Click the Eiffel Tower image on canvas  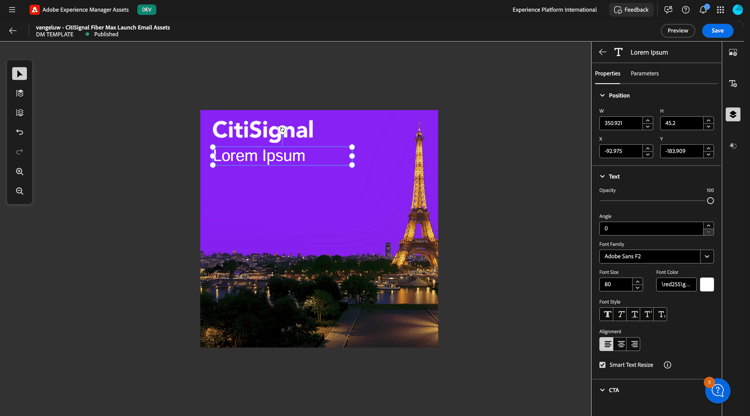point(419,196)
